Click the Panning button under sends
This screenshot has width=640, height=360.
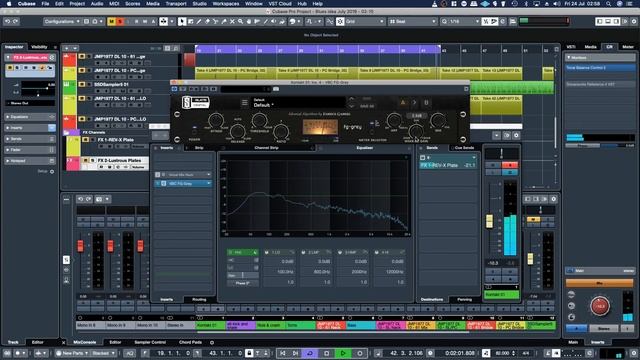click(x=464, y=300)
